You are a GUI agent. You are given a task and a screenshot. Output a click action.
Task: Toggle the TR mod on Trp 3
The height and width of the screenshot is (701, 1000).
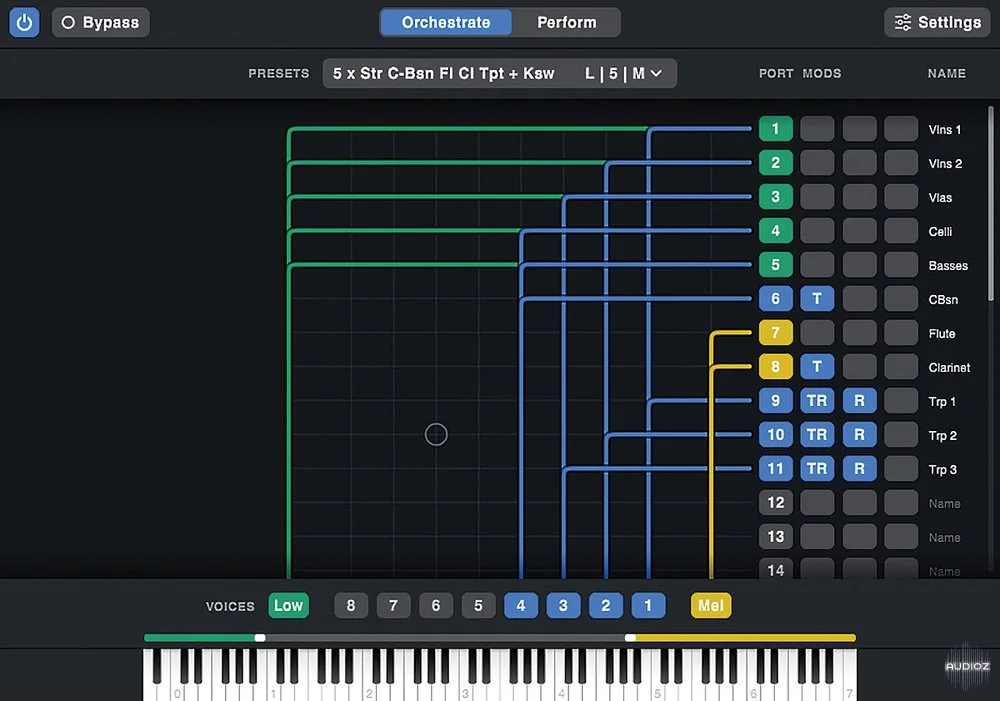click(817, 469)
